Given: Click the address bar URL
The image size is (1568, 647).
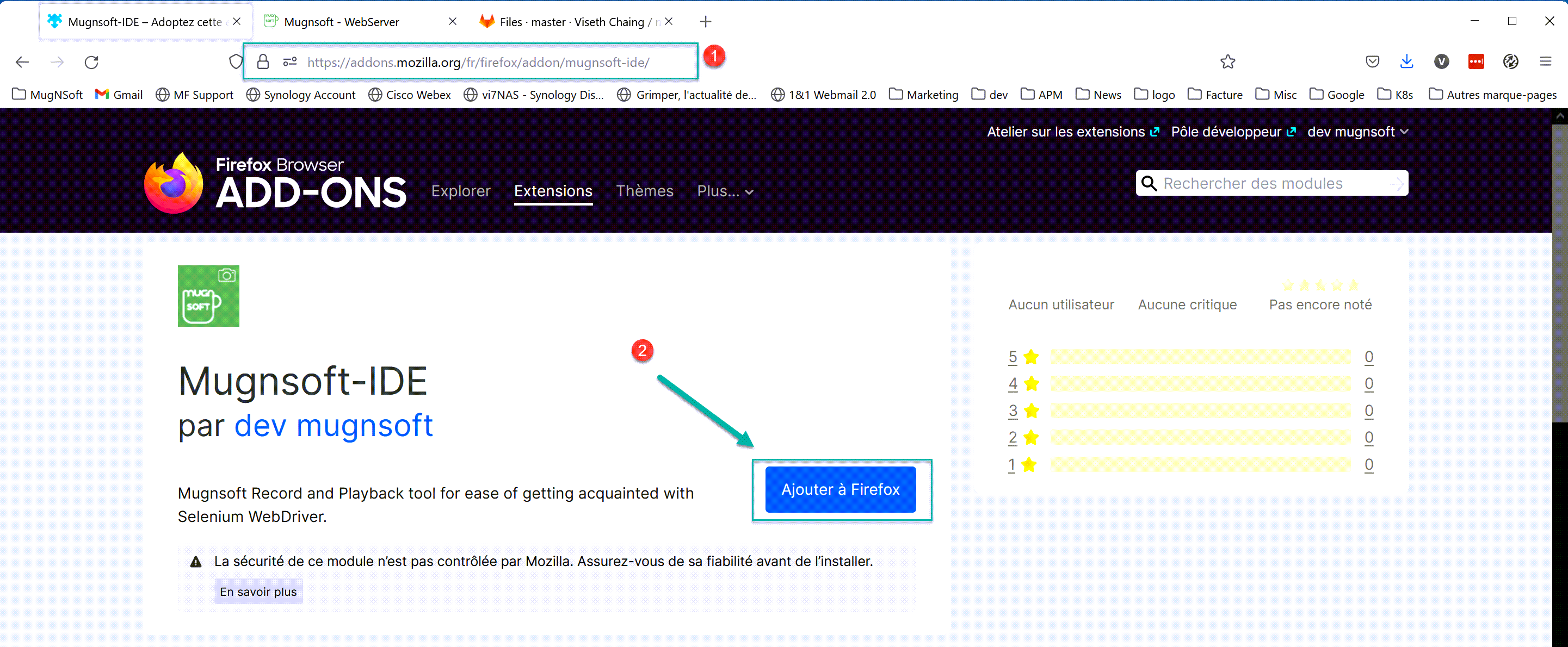Looking at the screenshot, I should (478, 62).
